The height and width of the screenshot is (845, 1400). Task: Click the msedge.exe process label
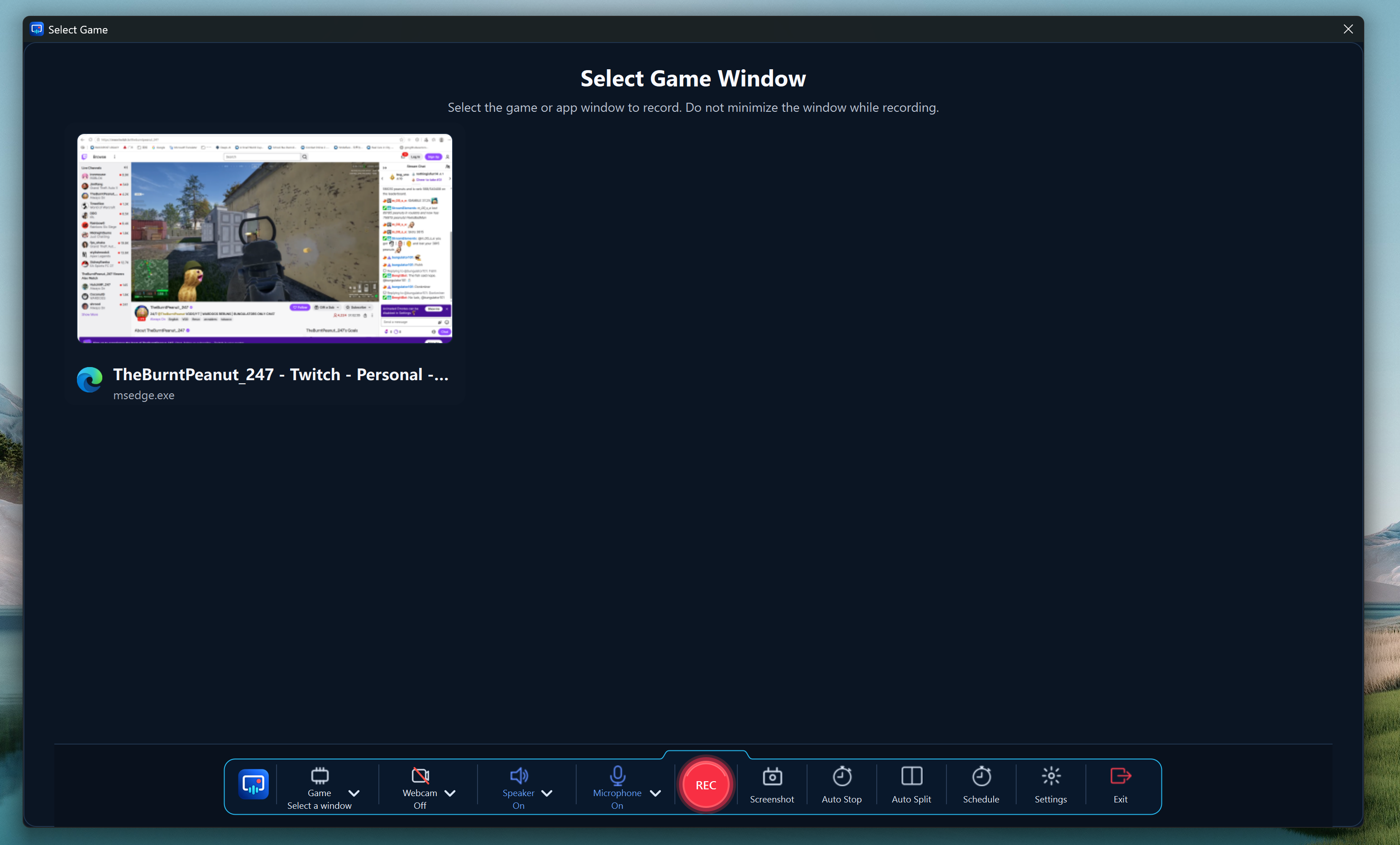coord(144,395)
